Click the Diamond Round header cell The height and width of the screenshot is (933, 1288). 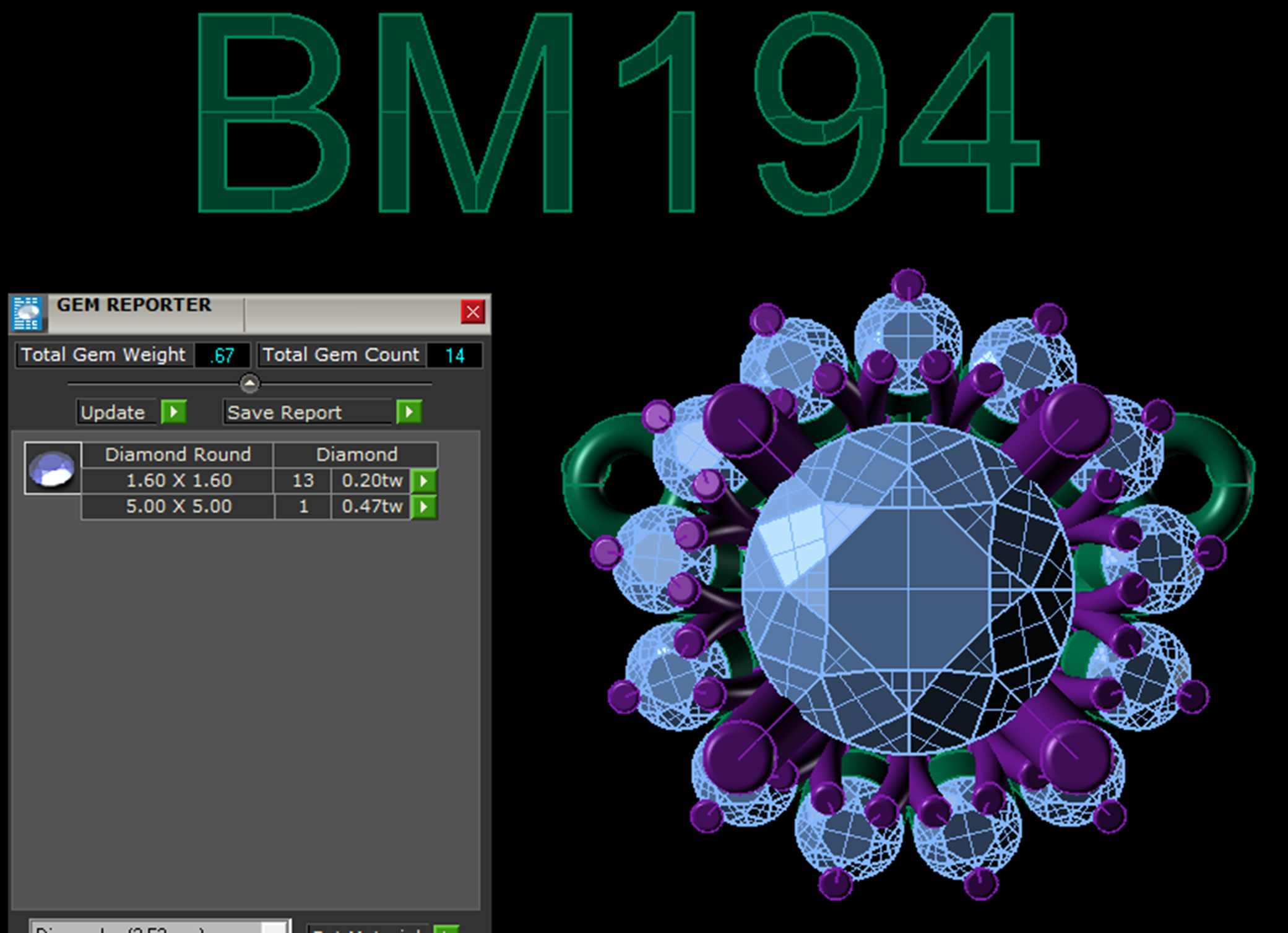click(x=178, y=455)
